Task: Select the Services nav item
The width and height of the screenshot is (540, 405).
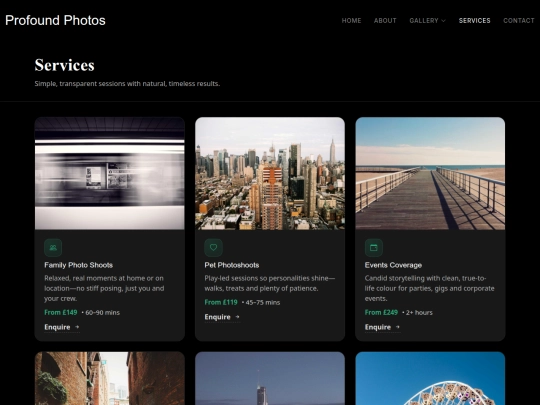Action: [474, 21]
